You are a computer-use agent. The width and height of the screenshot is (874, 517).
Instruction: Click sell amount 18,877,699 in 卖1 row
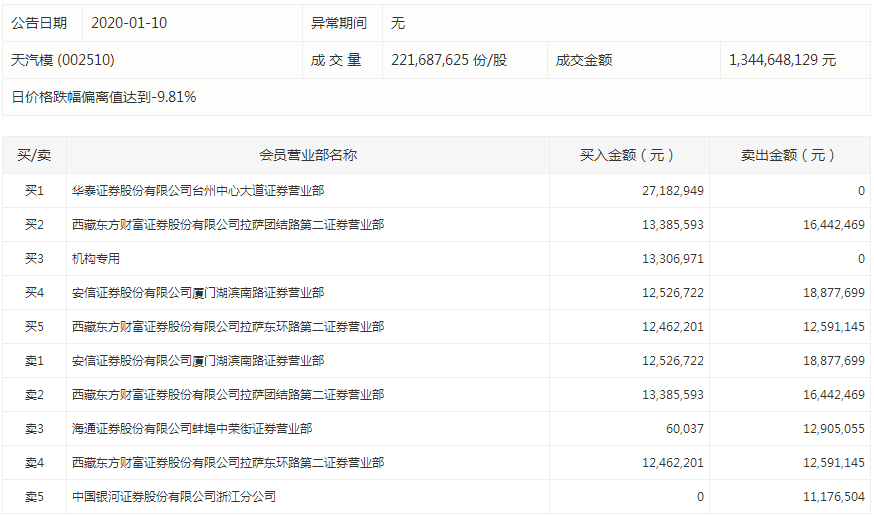point(834,360)
